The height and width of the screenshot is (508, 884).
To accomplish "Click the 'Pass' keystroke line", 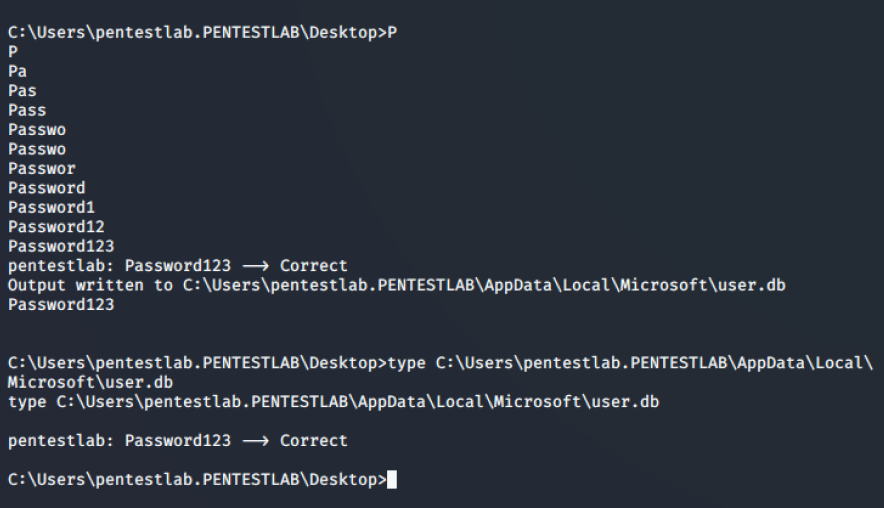I will [x=27, y=111].
